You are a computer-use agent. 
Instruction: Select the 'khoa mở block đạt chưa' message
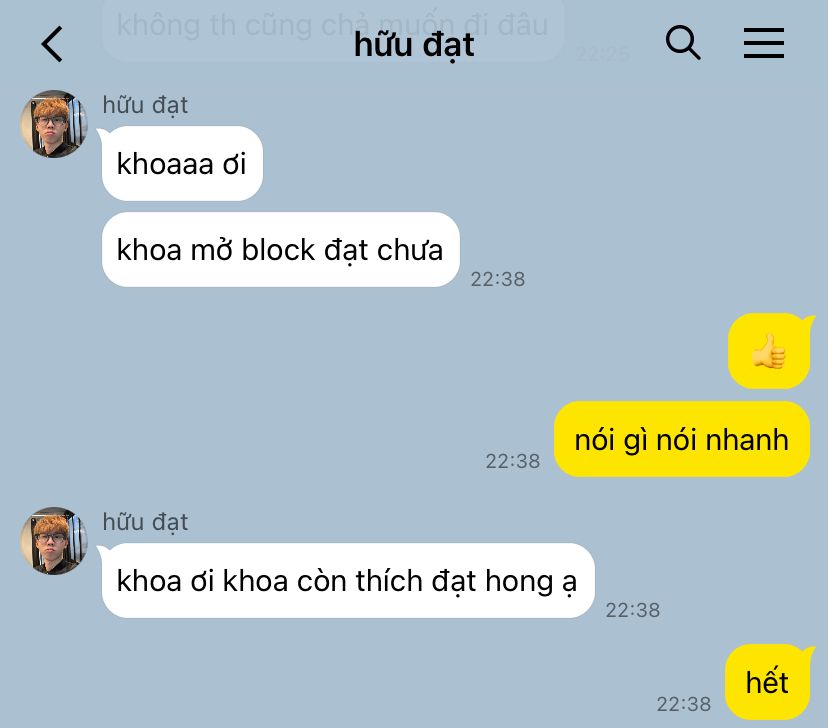coord(280,250)
